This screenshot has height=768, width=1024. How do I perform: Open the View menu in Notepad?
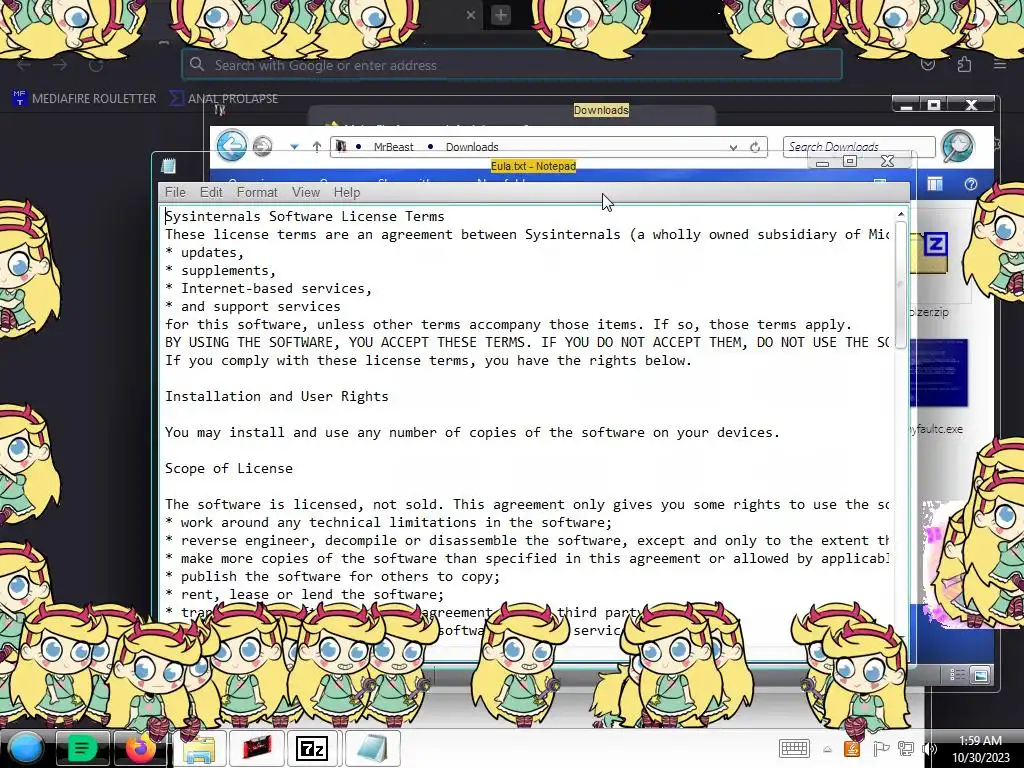point(306,192)
